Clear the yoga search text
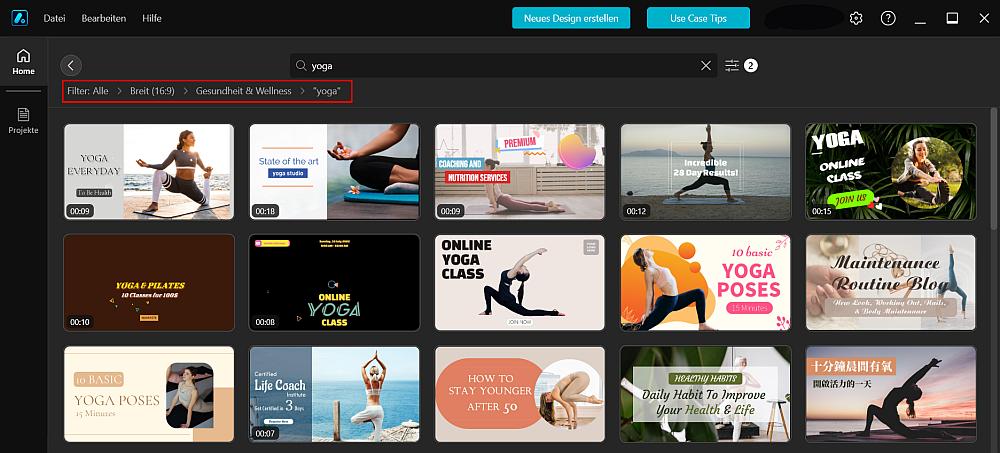1000x453 pixels. click(x=706, y=65)
